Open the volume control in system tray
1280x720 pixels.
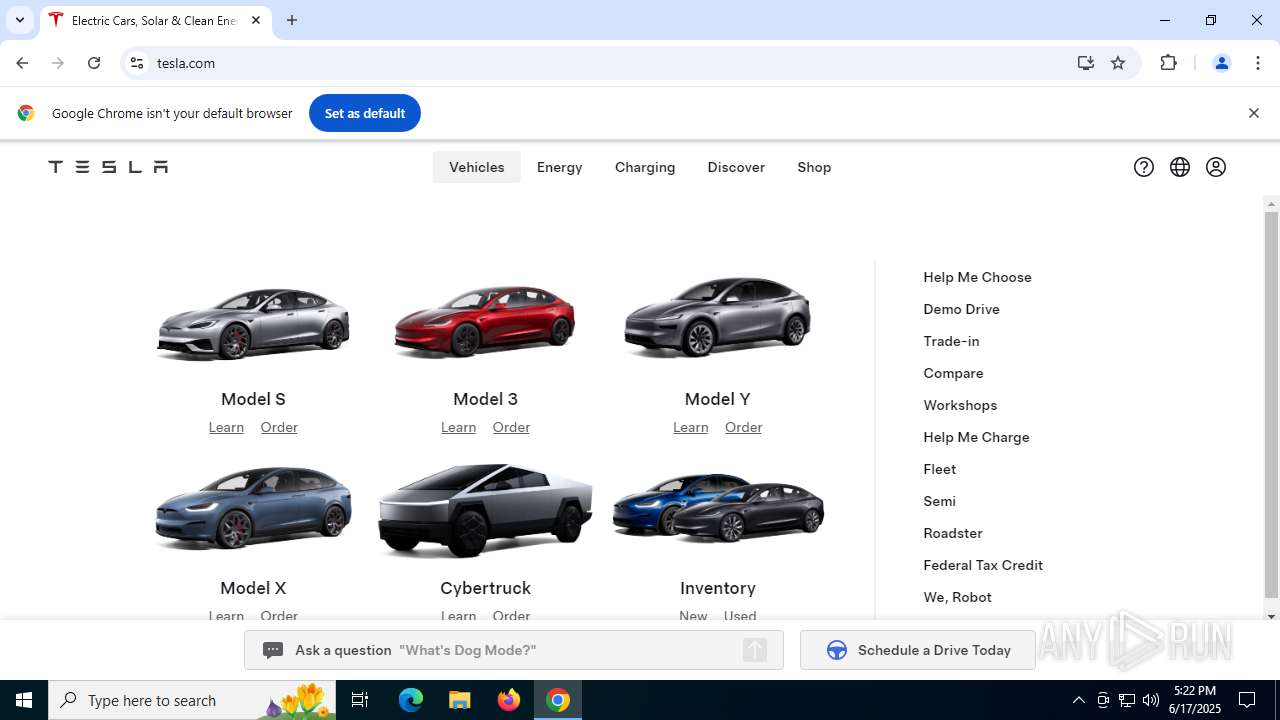1151,700
